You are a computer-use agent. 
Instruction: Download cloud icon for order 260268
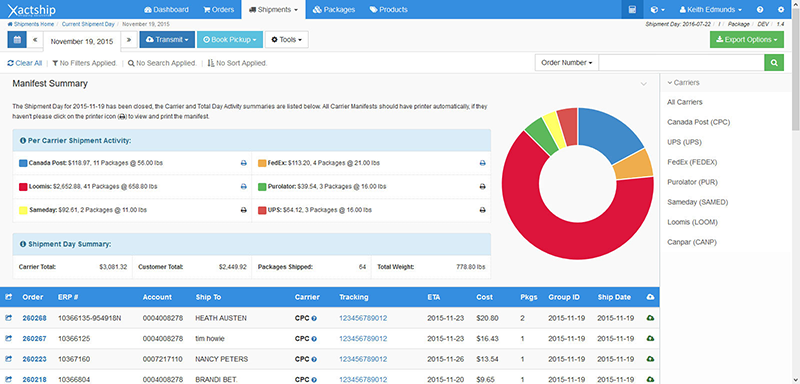point(651,318)
